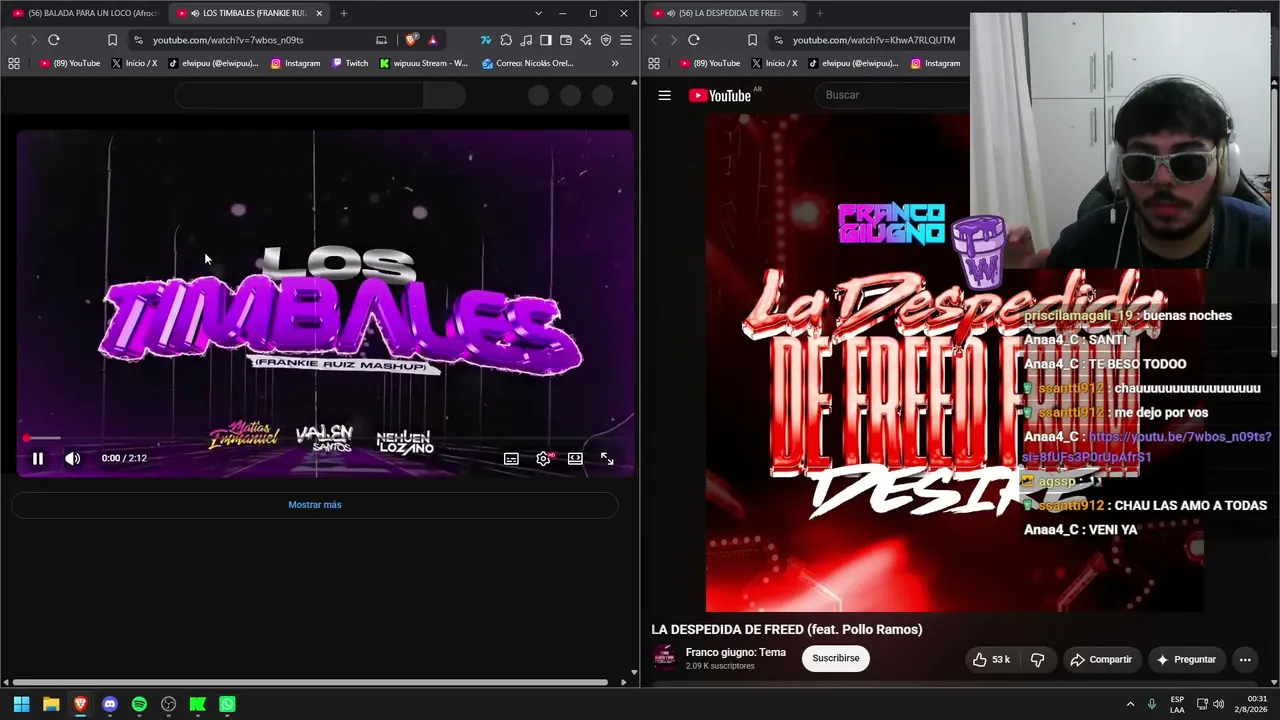Mute the Los Timbales video volume
The image size is (1280, 720).
72,458
